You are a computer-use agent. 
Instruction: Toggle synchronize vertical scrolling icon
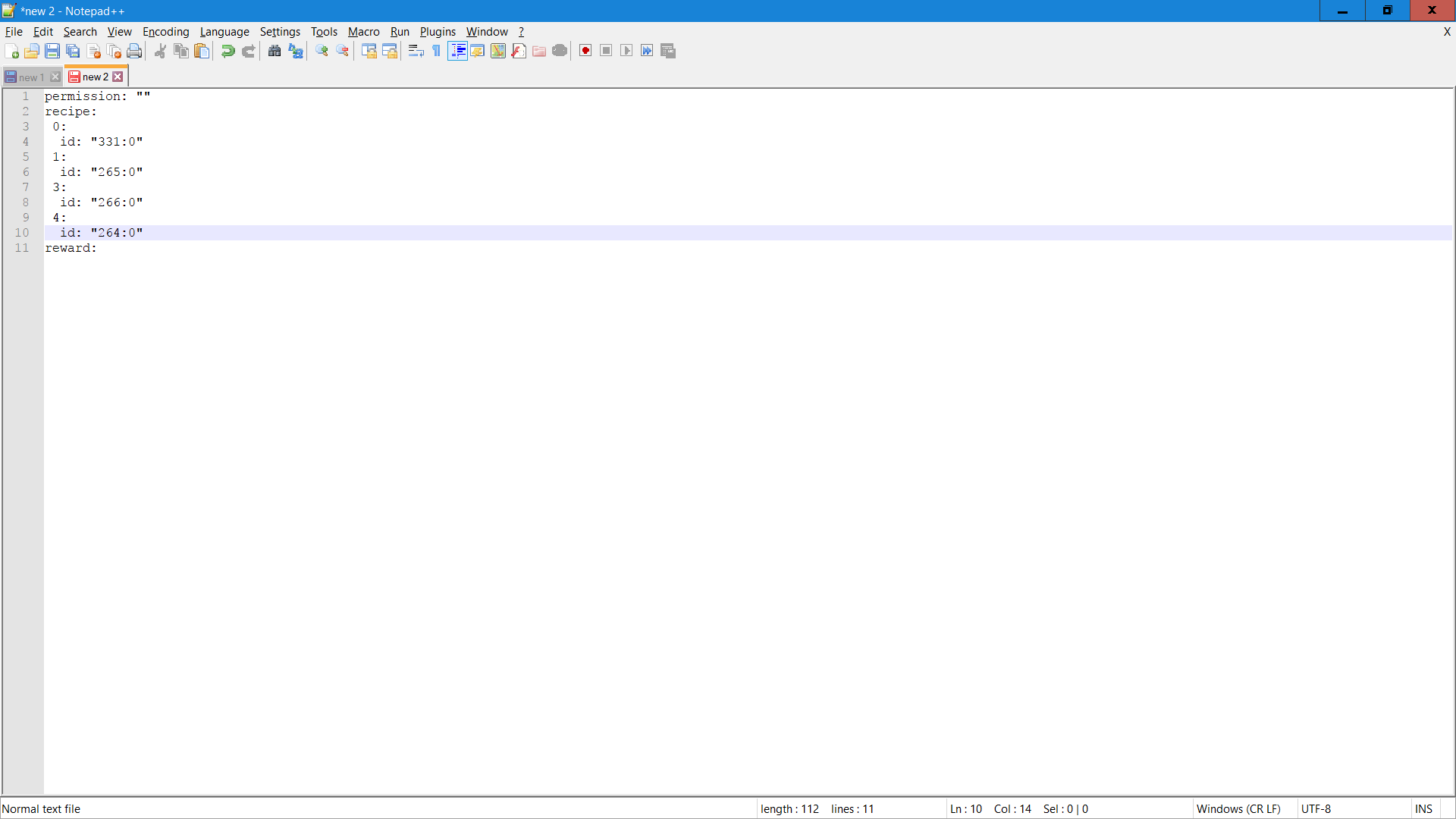click(x=369, y=51)
